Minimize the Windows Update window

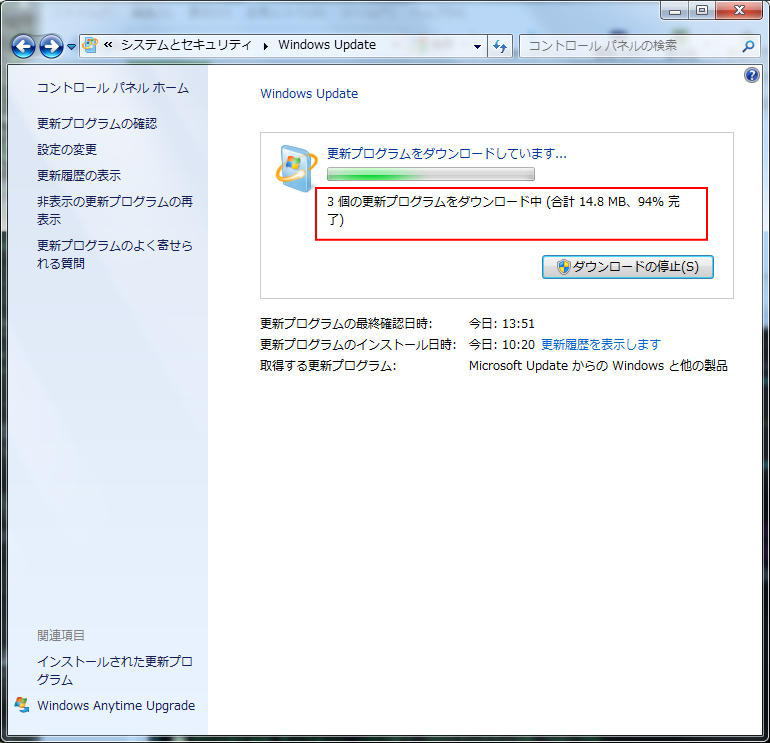point(675,10)
